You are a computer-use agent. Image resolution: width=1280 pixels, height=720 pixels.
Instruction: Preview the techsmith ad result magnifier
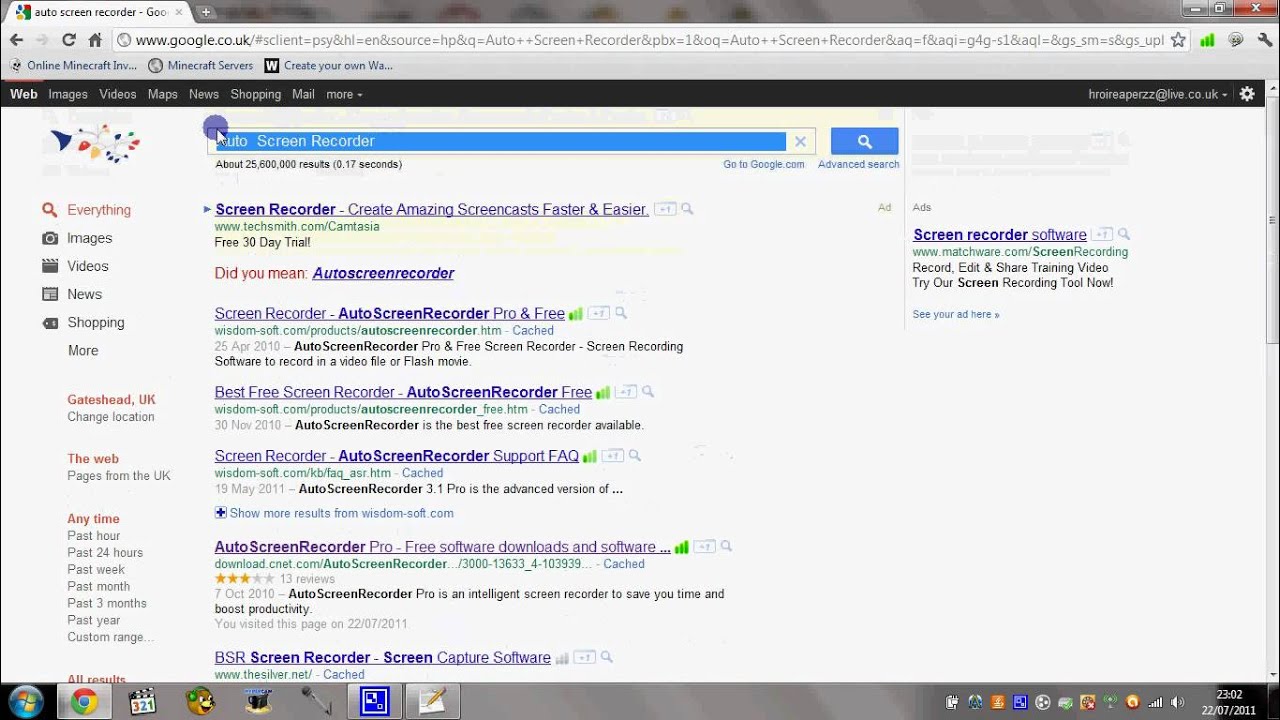click(687, 209)
